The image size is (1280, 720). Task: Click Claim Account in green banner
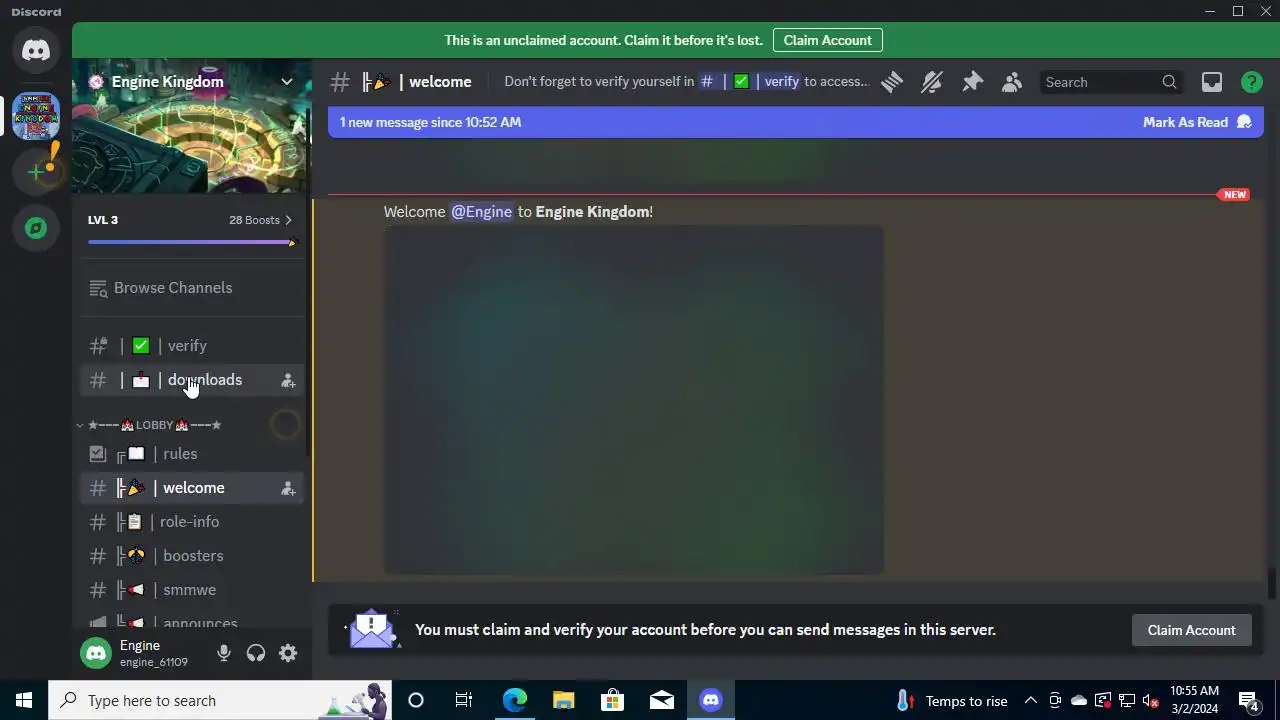[827, 40]
